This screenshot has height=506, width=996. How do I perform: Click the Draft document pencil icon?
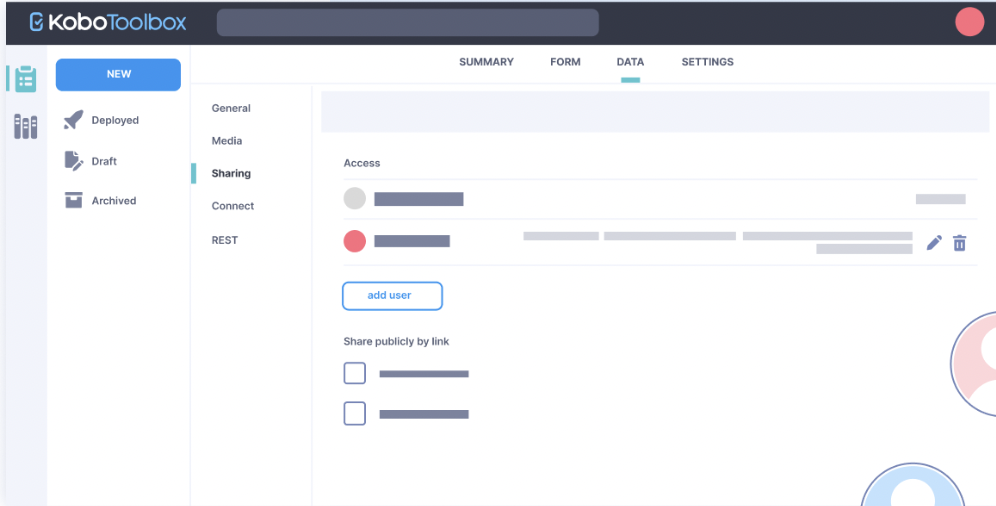tap(74, 161)
